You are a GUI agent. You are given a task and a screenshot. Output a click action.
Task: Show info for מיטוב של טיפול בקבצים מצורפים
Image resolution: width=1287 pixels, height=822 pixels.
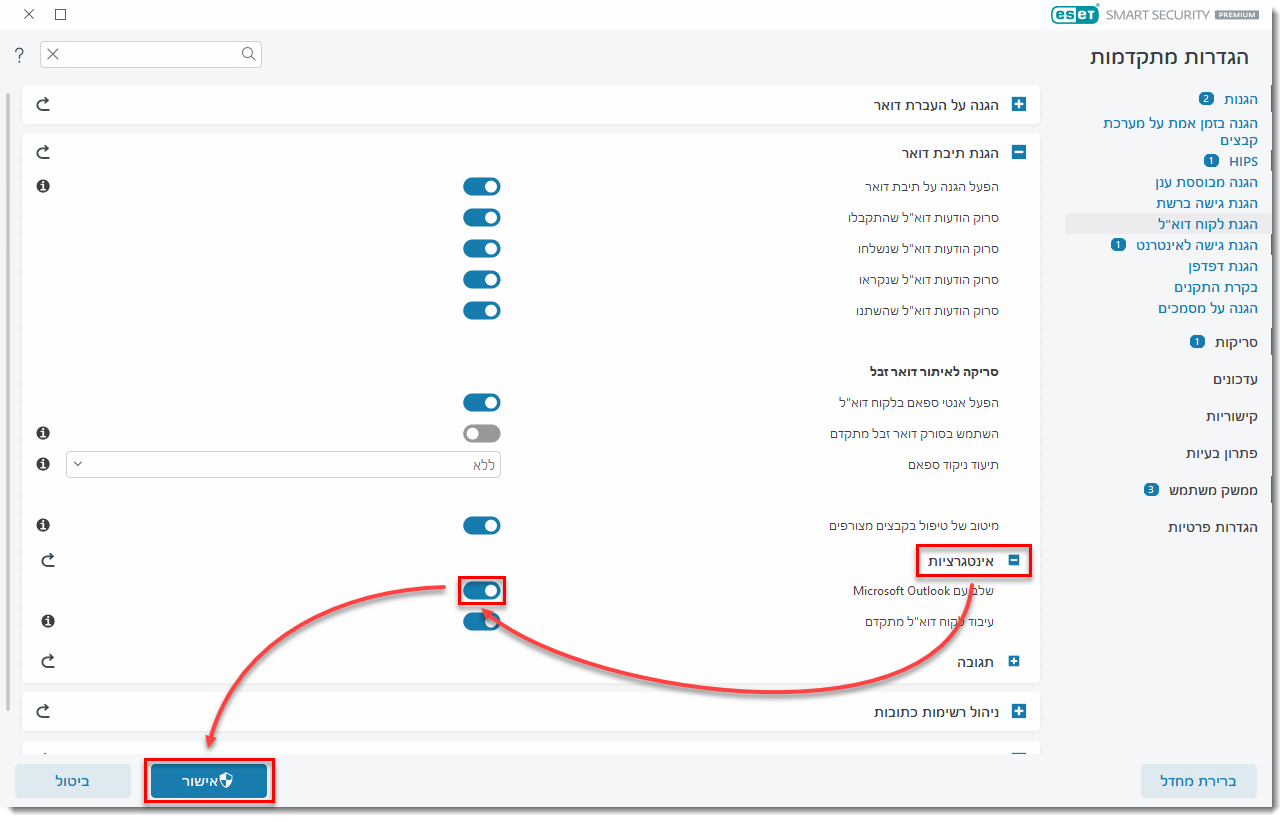coord(43,525)
